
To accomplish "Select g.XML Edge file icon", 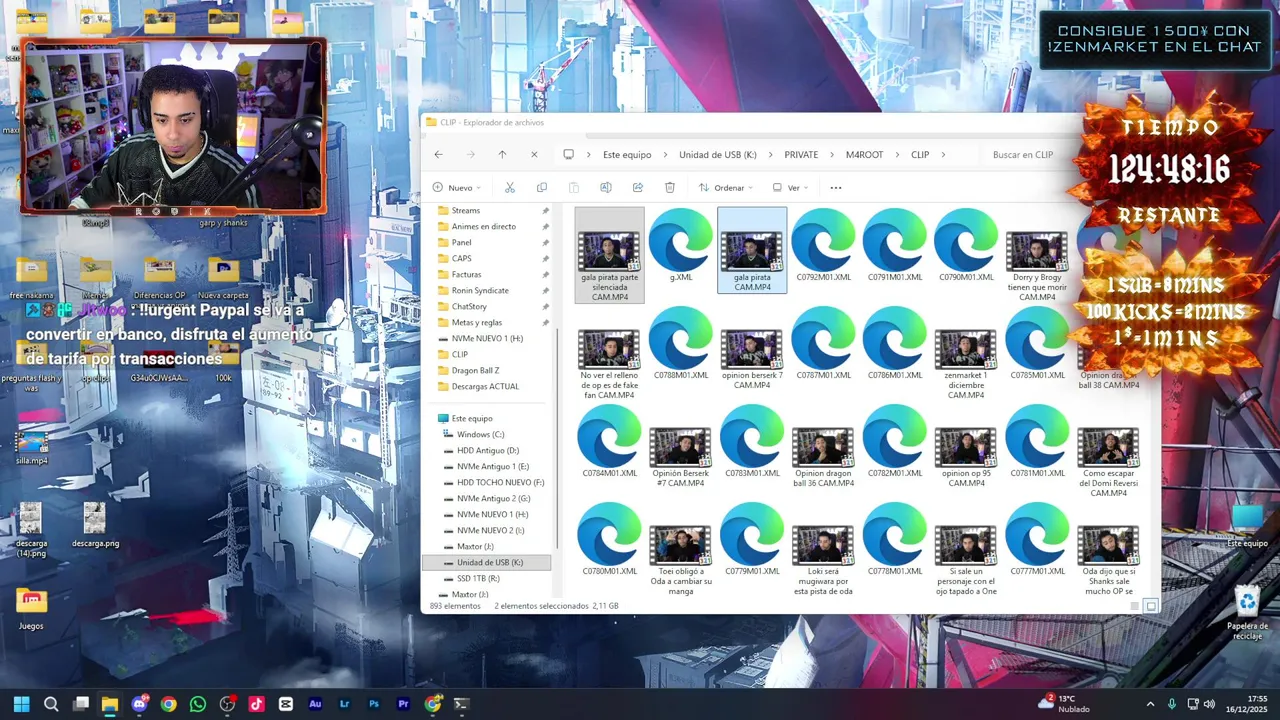I will coord(681,246).
